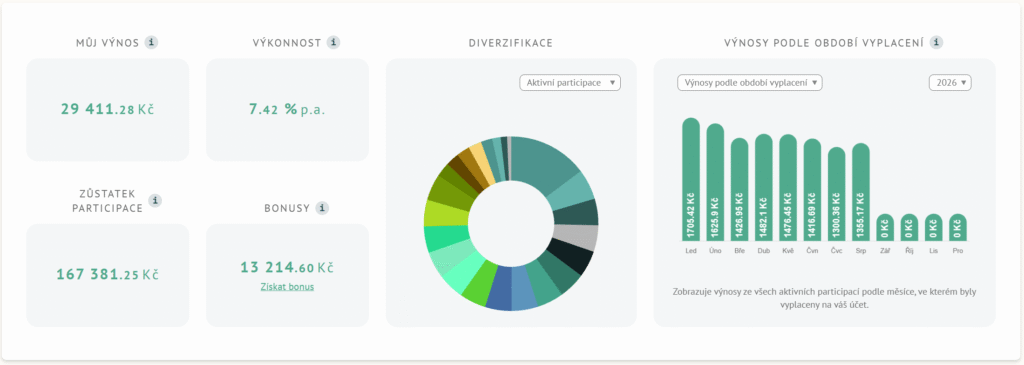Image resolution: width=1024 pixels, height=365 pixels.
Task: Click the Zůstatek participace heading text
Action: click(x=108, y=201)
